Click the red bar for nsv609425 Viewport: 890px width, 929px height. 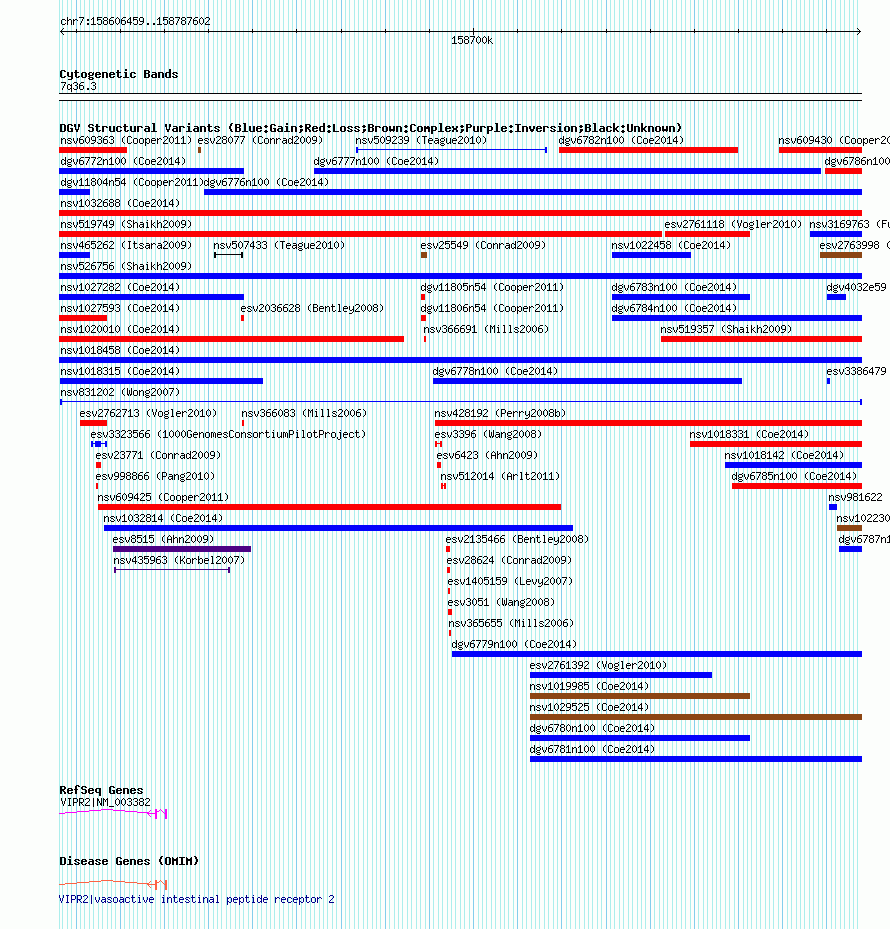click(x=329, y=507)
